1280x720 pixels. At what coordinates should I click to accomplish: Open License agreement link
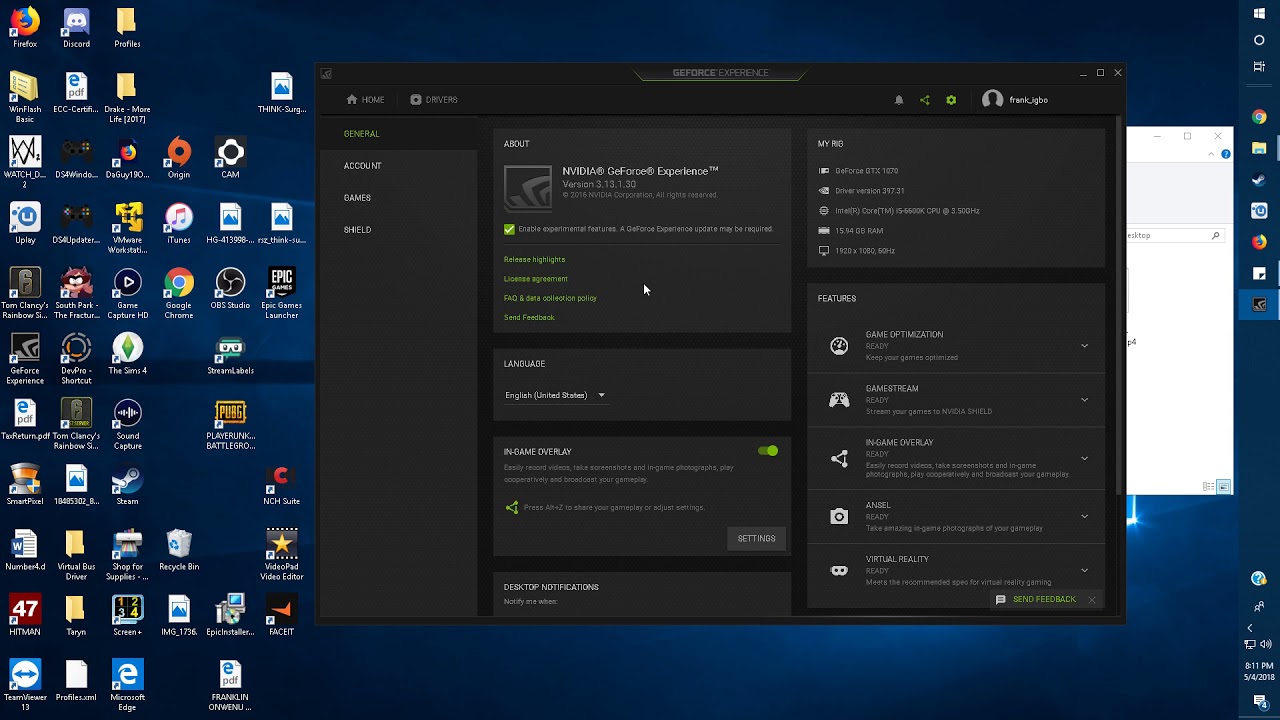536,279
